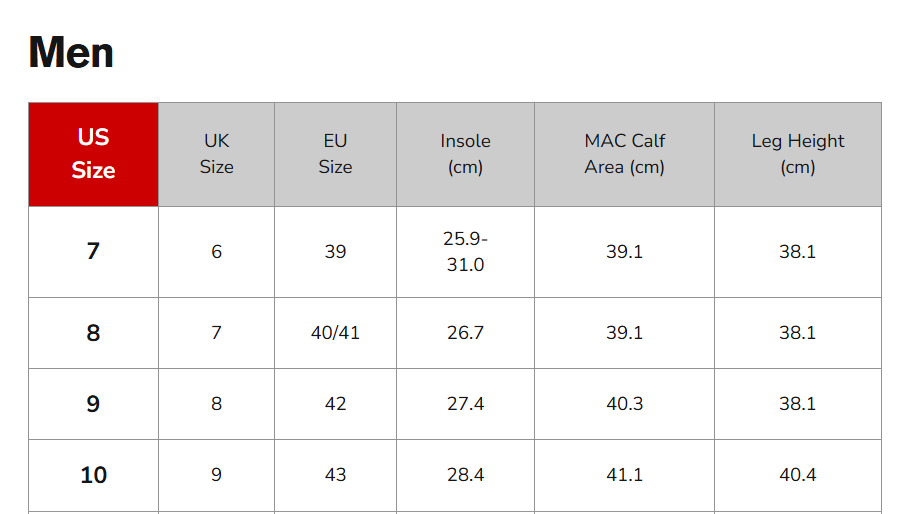Click the 40.3 calf area cell
This screenshot has height=514, width=910.
(624, 404)
